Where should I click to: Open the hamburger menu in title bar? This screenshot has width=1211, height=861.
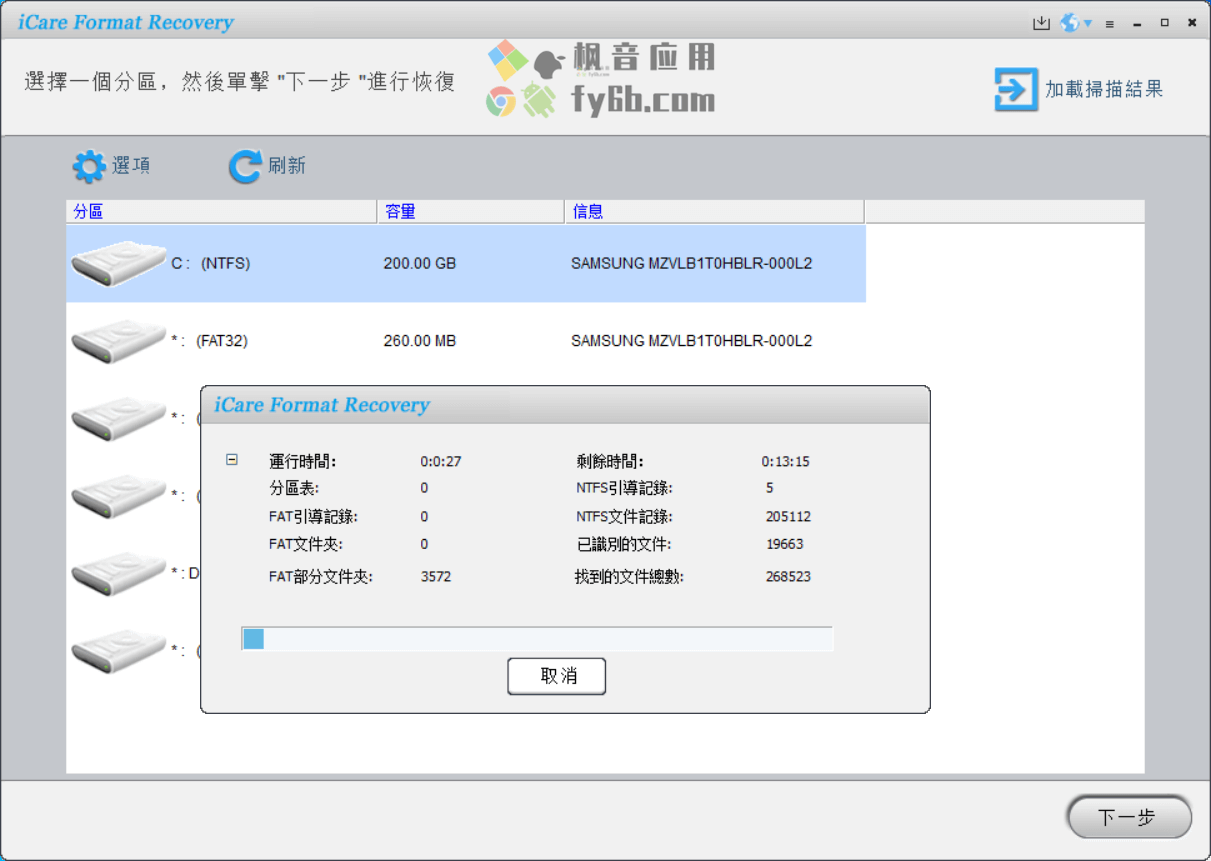pos(1110,24)
